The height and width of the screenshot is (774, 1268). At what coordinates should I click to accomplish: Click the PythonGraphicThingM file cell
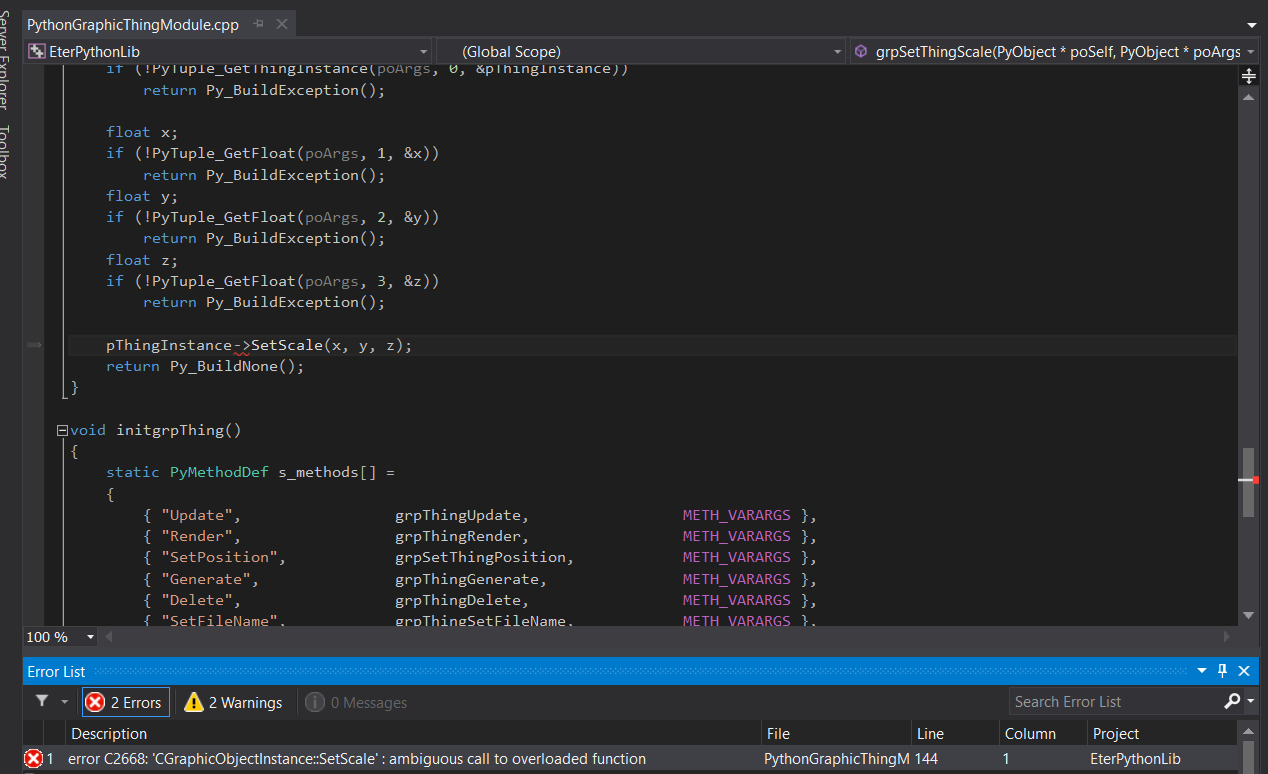(837, 759)
